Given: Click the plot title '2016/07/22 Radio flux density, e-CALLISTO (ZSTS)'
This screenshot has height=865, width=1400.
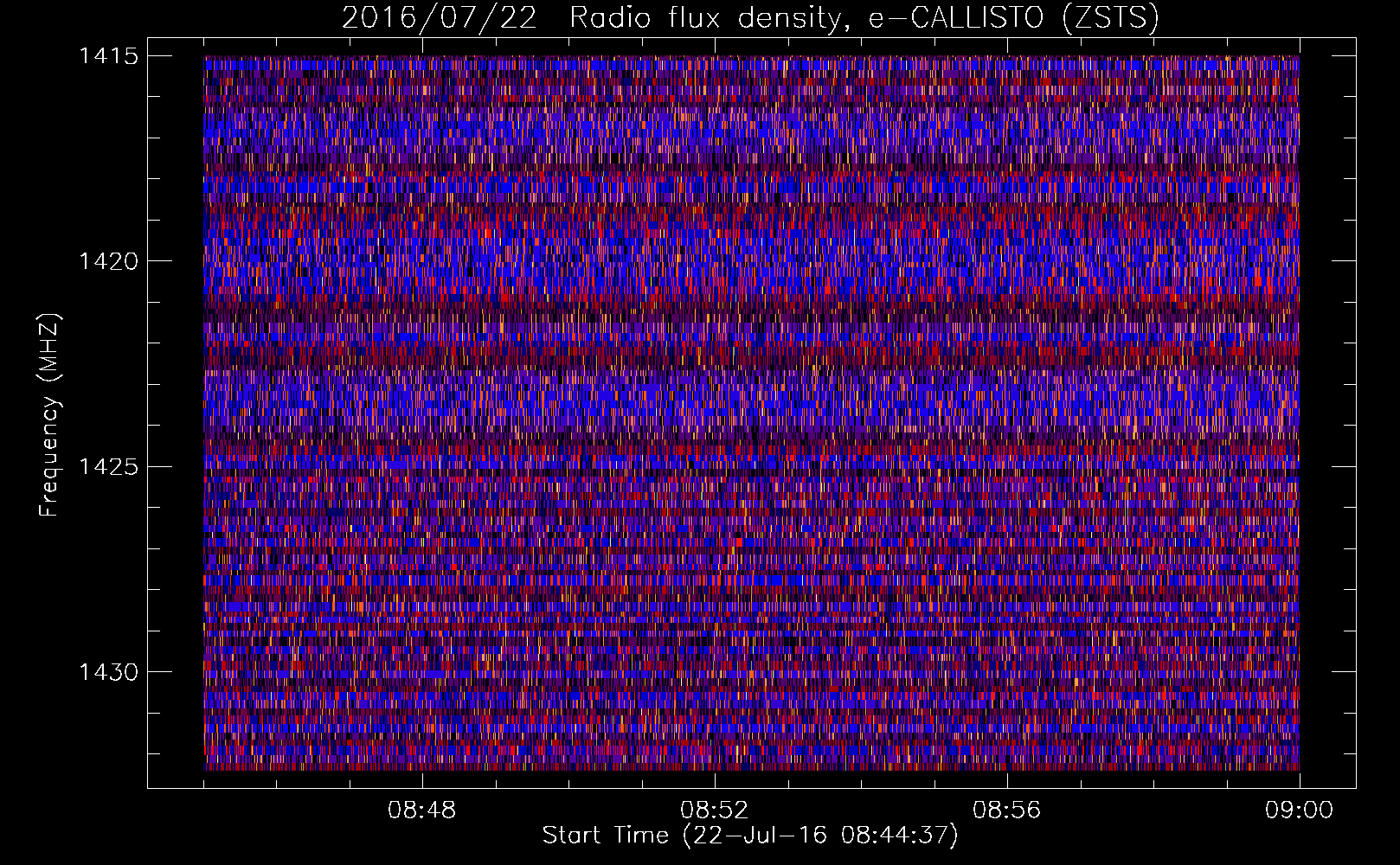Looking at the screenshot, I should [x=750, y=18].
